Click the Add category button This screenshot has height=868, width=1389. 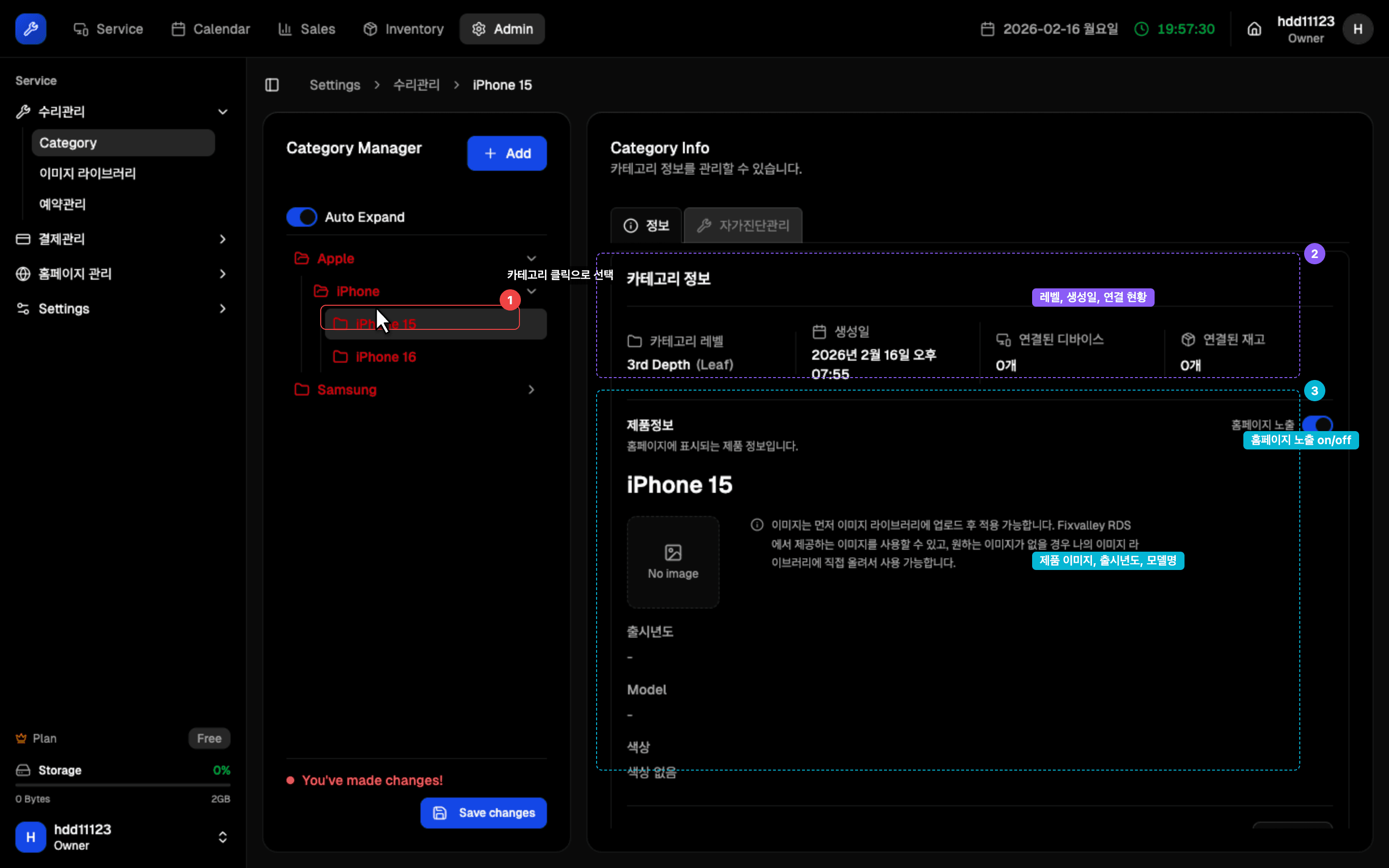coord(507,153)
